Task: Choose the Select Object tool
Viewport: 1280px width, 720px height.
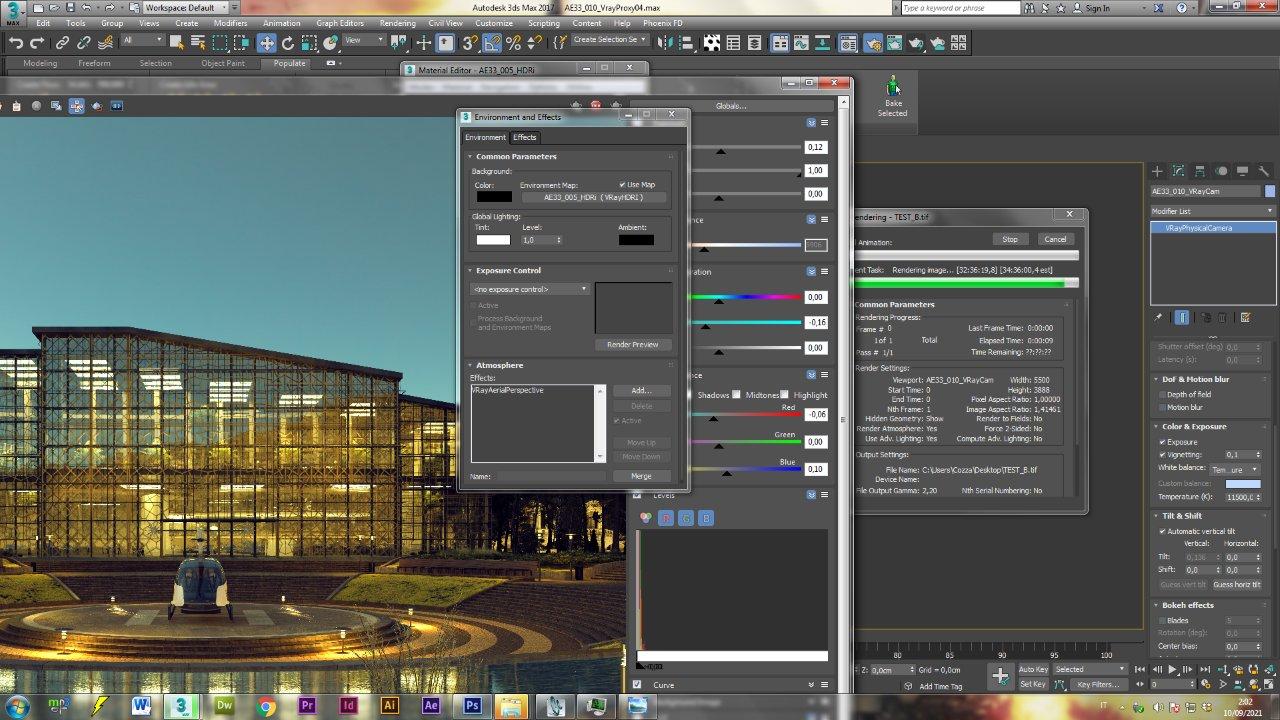Action: click(176, 43)
